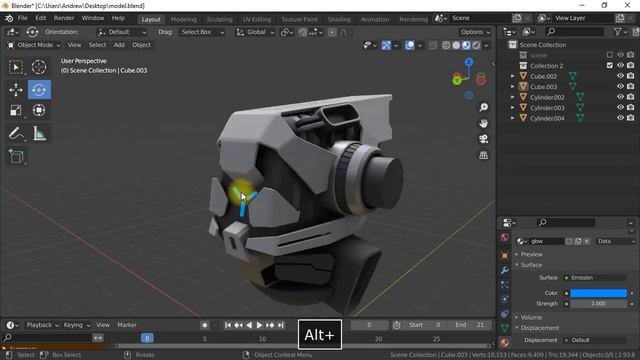Play the animation forward

(x=259, y=325)
